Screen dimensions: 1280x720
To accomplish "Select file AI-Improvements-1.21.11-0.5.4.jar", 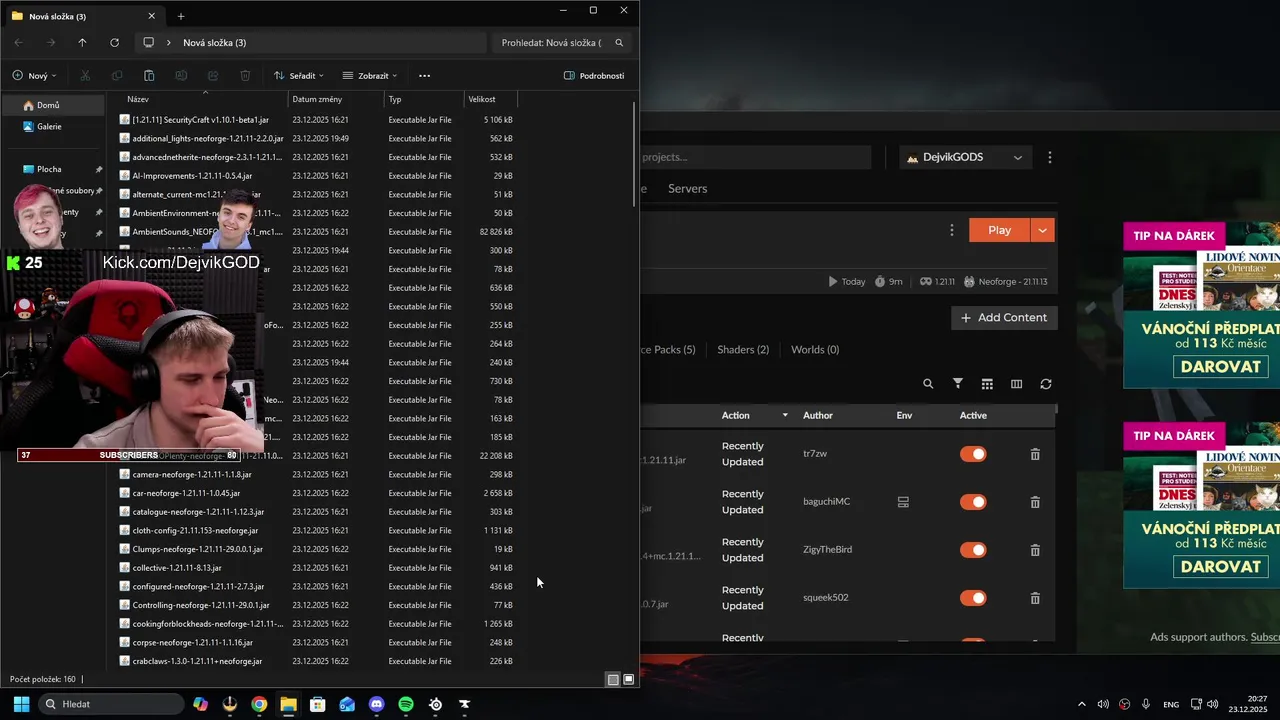I will (191, 176).
